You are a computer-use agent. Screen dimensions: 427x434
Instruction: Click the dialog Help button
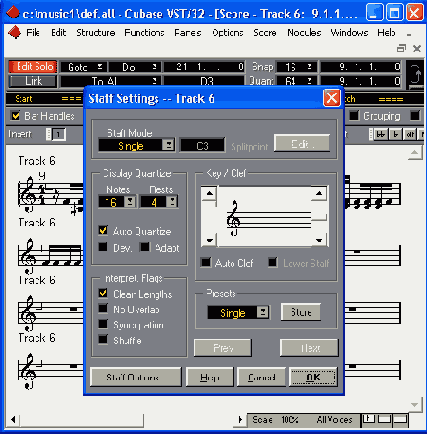(x=210, y=377)
